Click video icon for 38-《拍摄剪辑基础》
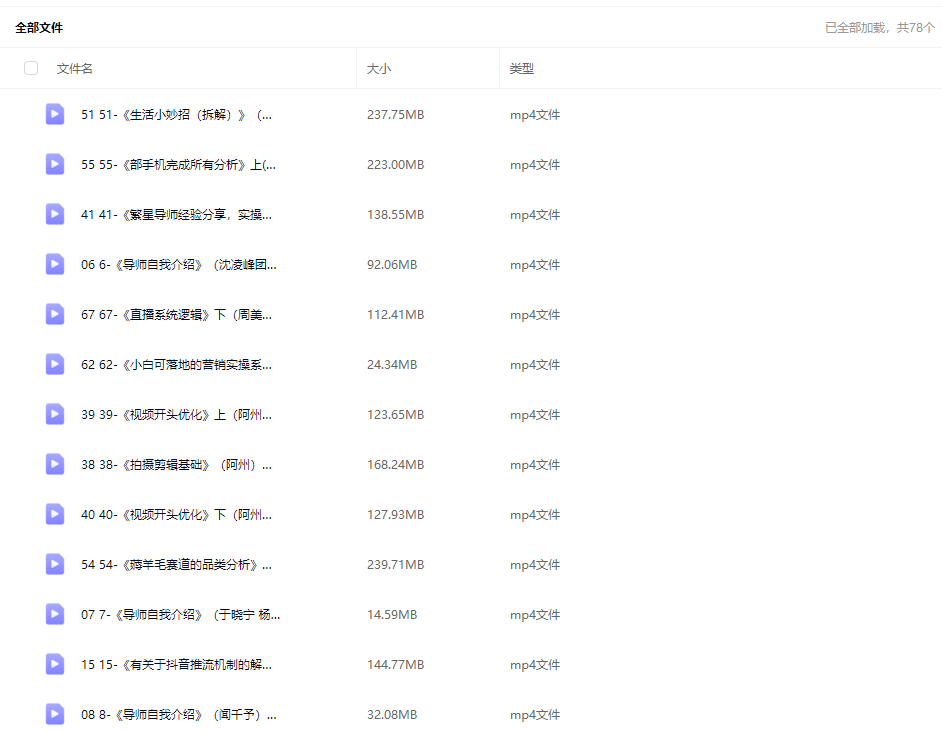942x732 pixels. tap(55, 464)
